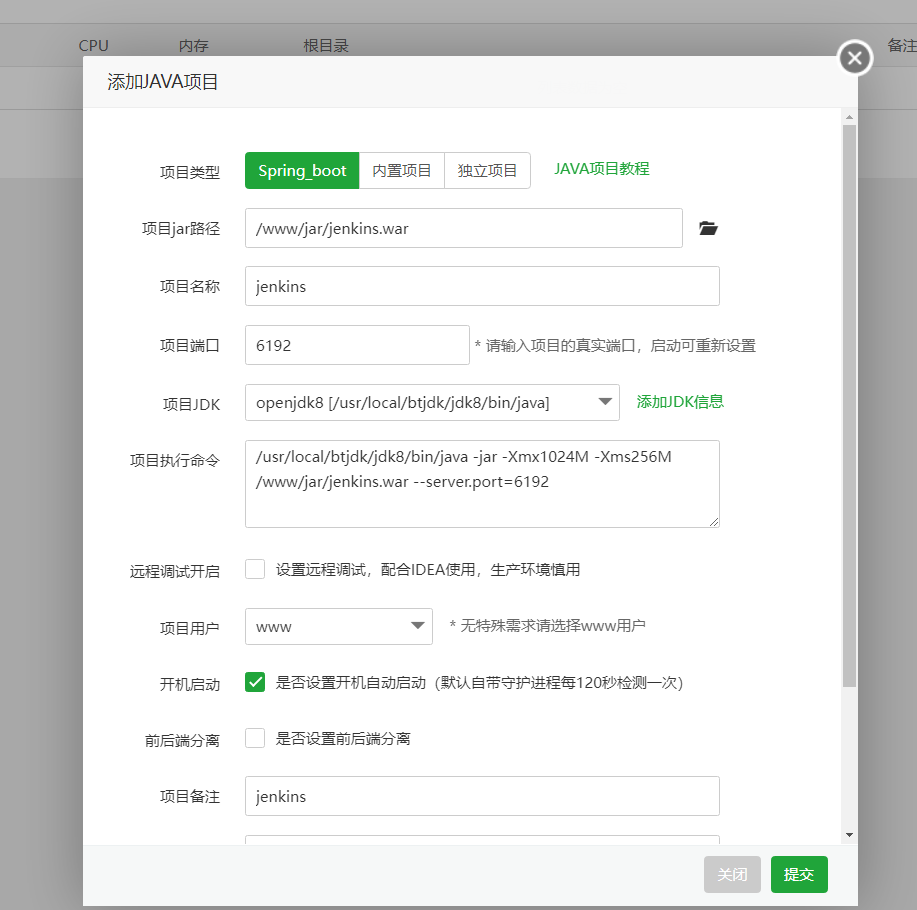
Task: Click the 根目录 column header behind dialog
Action: [326, 46]
